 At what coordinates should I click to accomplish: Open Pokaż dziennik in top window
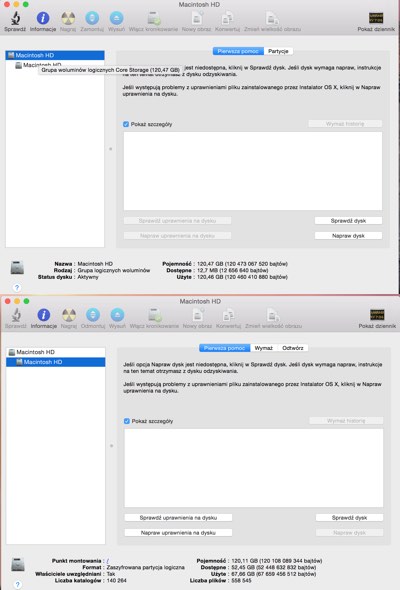point(376,18)
